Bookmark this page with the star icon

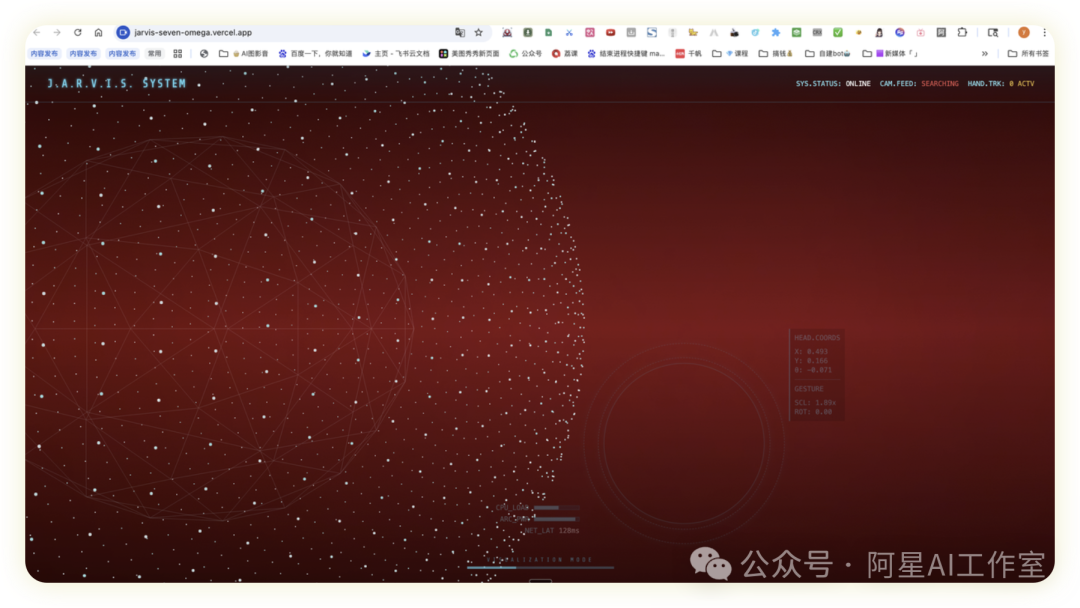pyautogui.click(x=479, y=32)
